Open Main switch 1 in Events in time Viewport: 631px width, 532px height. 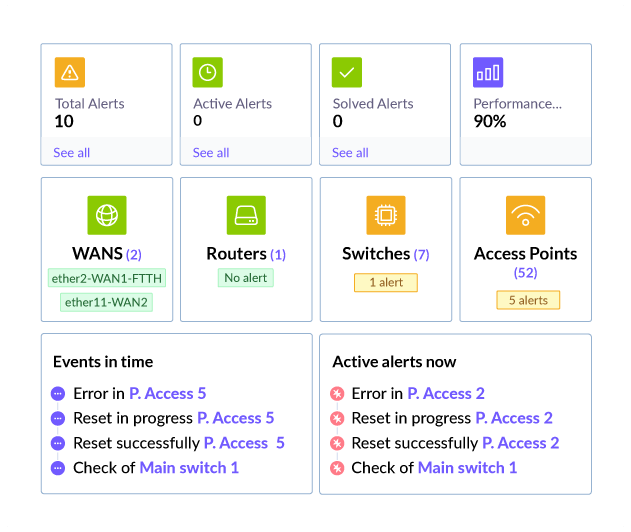[189, 468]
